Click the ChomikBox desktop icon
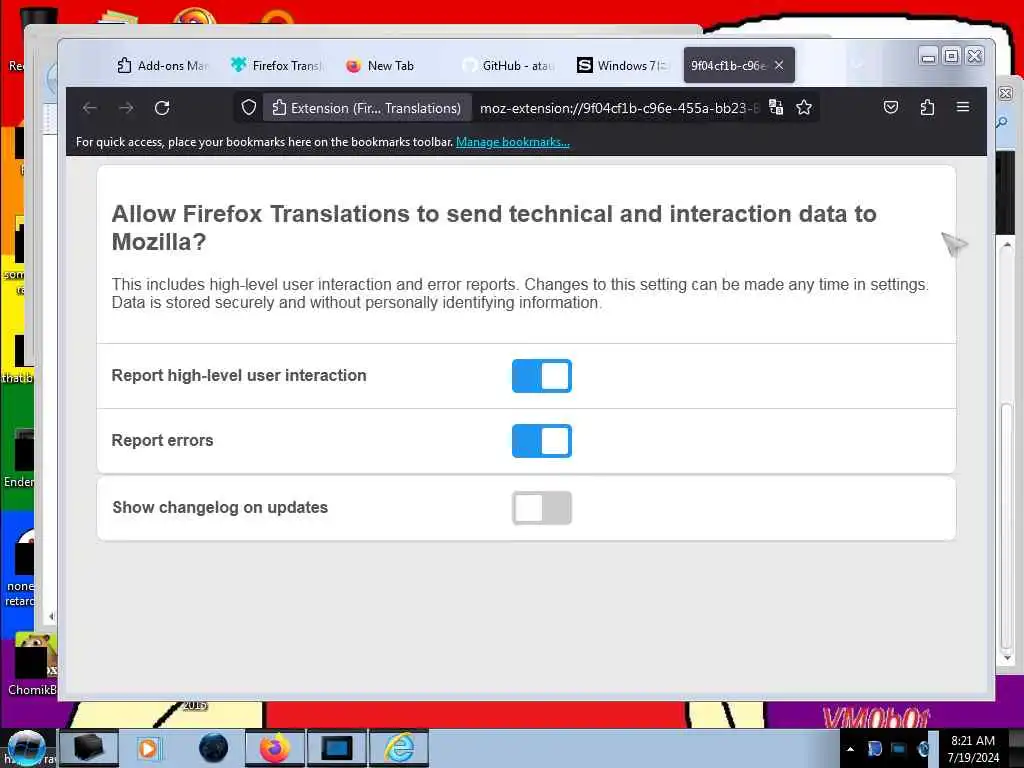Screen dimensions: 1024x768 (x=31, y=664)
